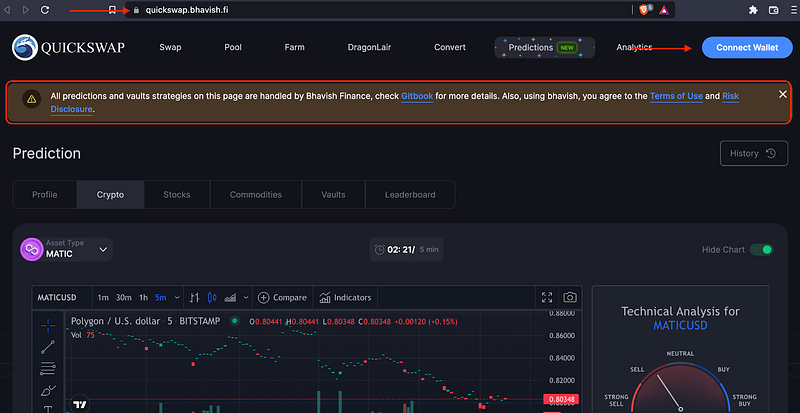This screenshot has width=800, height=413.
Task: Click the green market status dot
Action: coord(235,321)
